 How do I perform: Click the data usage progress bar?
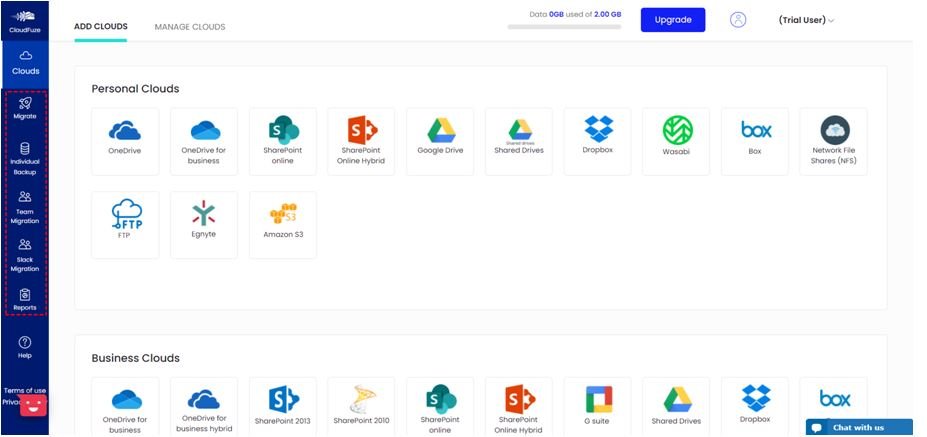pos(565,27)
